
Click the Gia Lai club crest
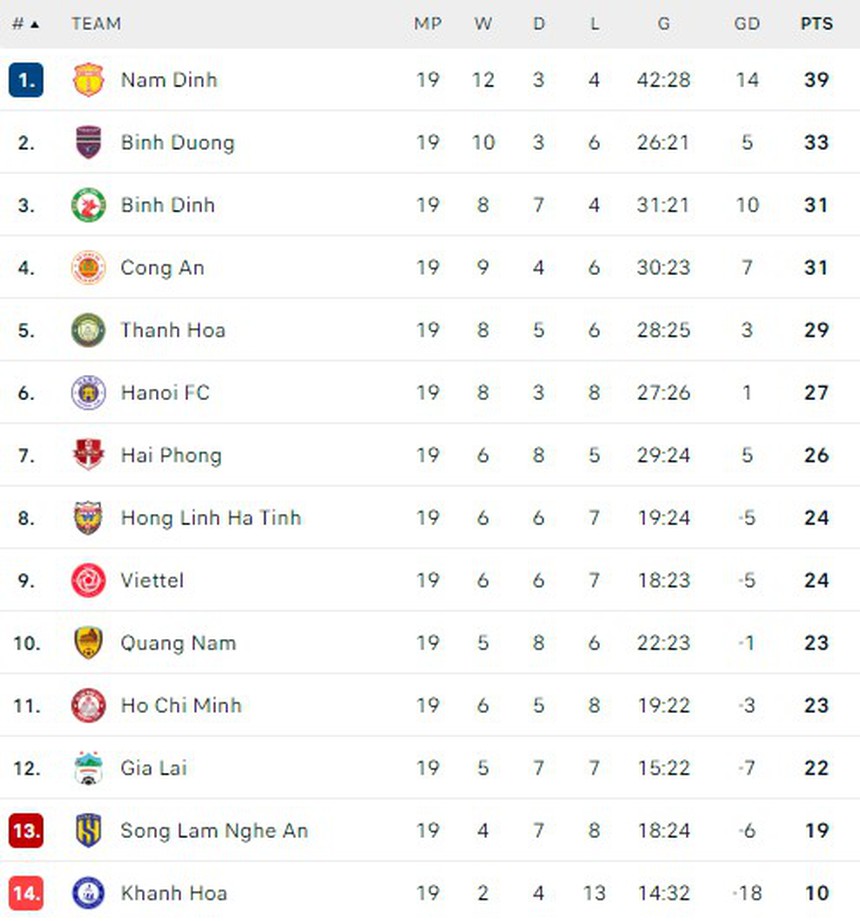(x=87, y=768)
